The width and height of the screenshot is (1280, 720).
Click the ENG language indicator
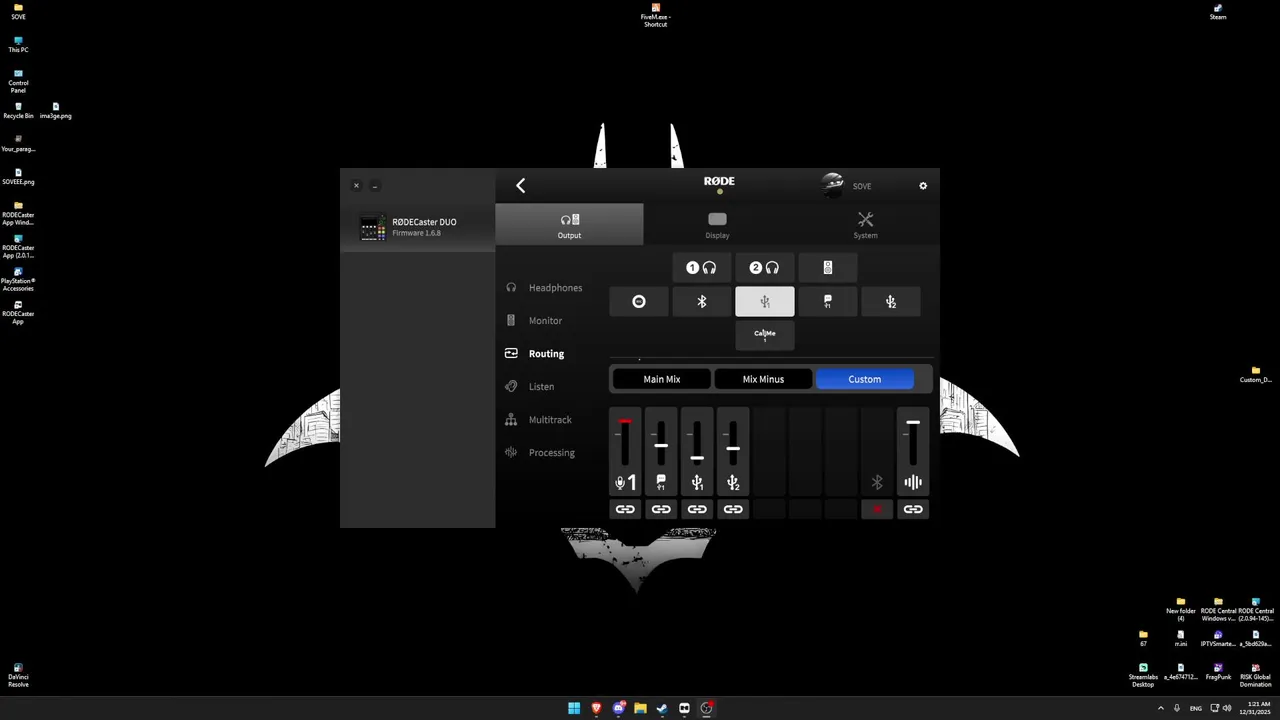[1195, 708]
